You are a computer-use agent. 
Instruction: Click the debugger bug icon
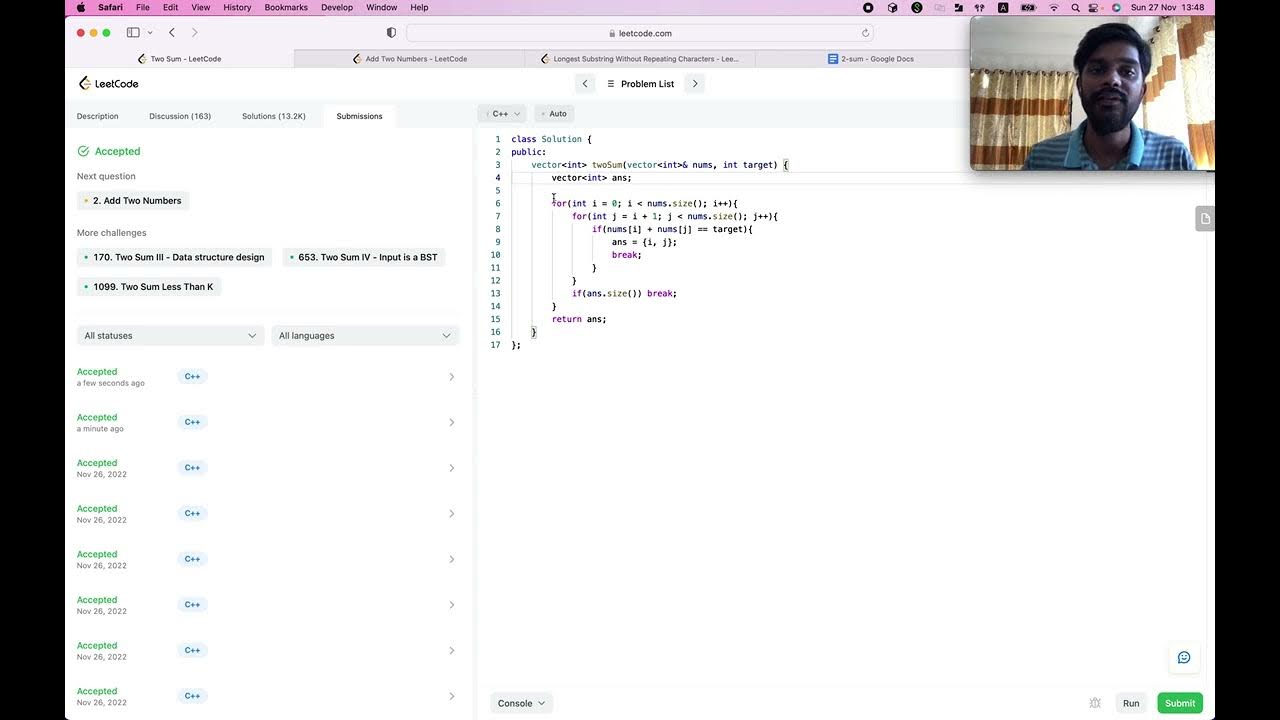tap(1095, 703)
